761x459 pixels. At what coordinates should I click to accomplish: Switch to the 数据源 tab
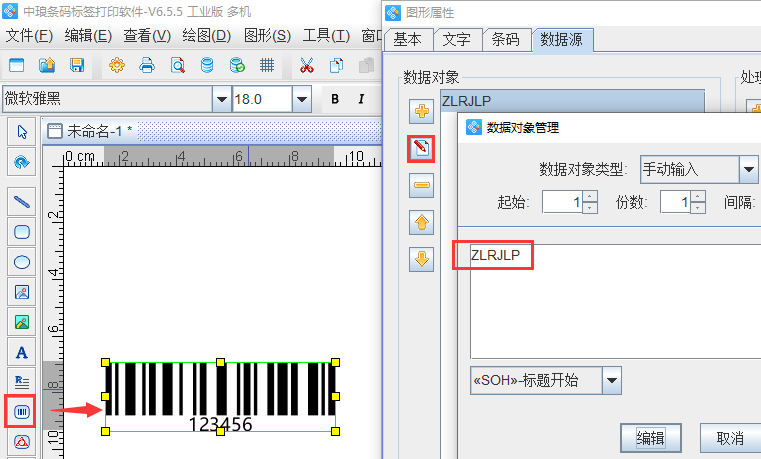562,39
